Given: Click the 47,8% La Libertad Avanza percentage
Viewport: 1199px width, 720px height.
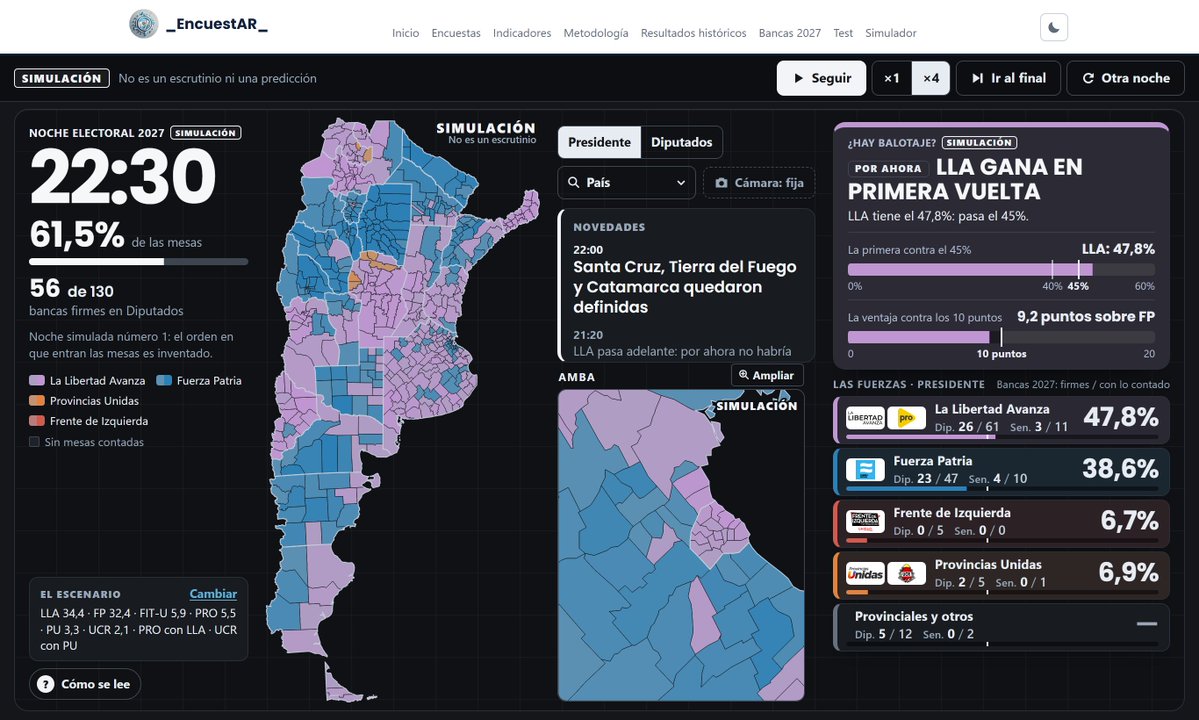Looking at the screenshot, I should (1120, 417).
